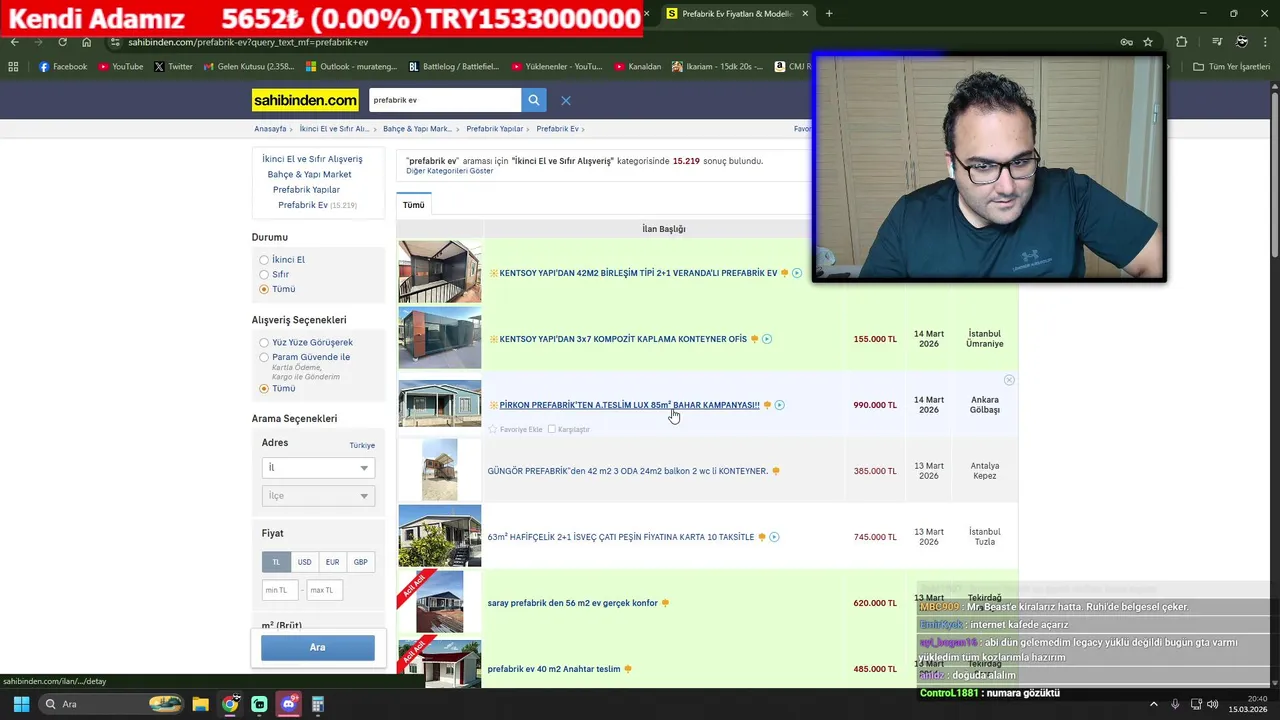The image size is (1280, 720).
Task: Open GÜNGÖR PREFABRİK konteyner listing
Action: [628, 471]
